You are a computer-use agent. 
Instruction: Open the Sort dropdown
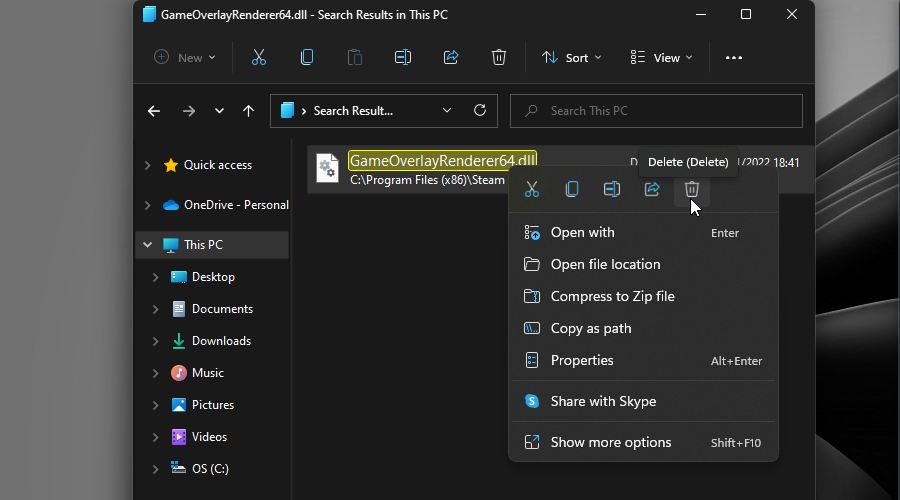(x=572, y=57)
